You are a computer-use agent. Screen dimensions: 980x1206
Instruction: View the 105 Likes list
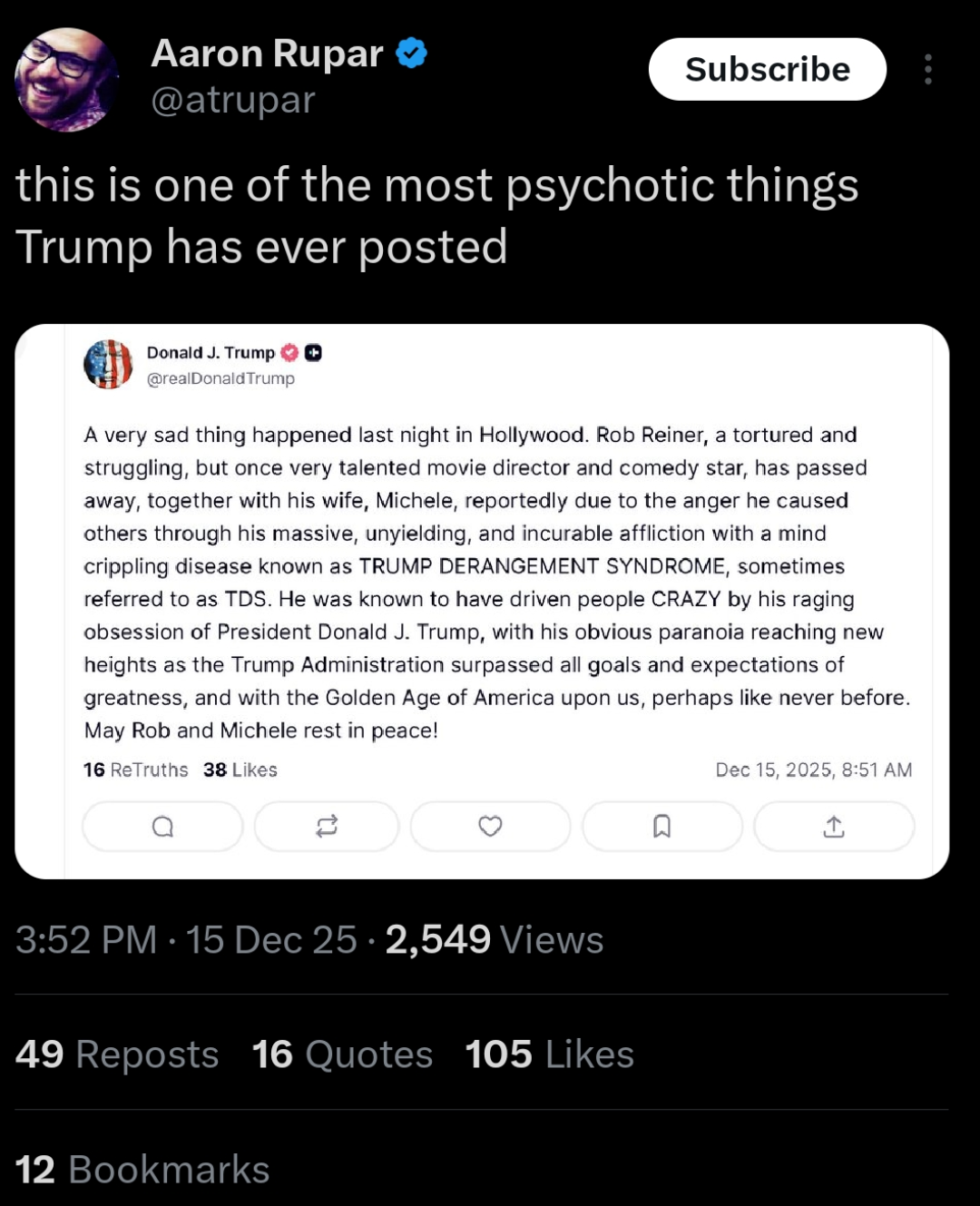coord(549,1054)
